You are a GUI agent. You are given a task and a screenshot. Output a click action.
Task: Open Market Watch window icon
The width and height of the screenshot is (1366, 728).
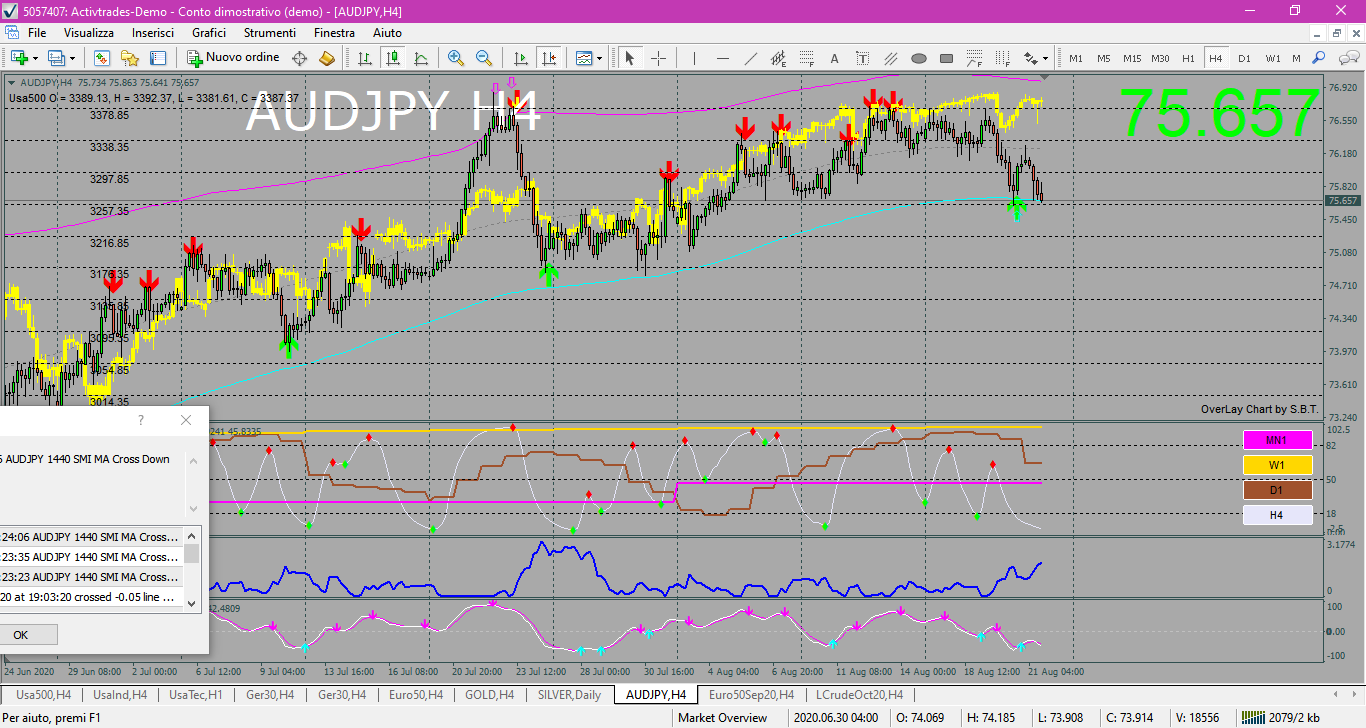[x=102, y=58]
